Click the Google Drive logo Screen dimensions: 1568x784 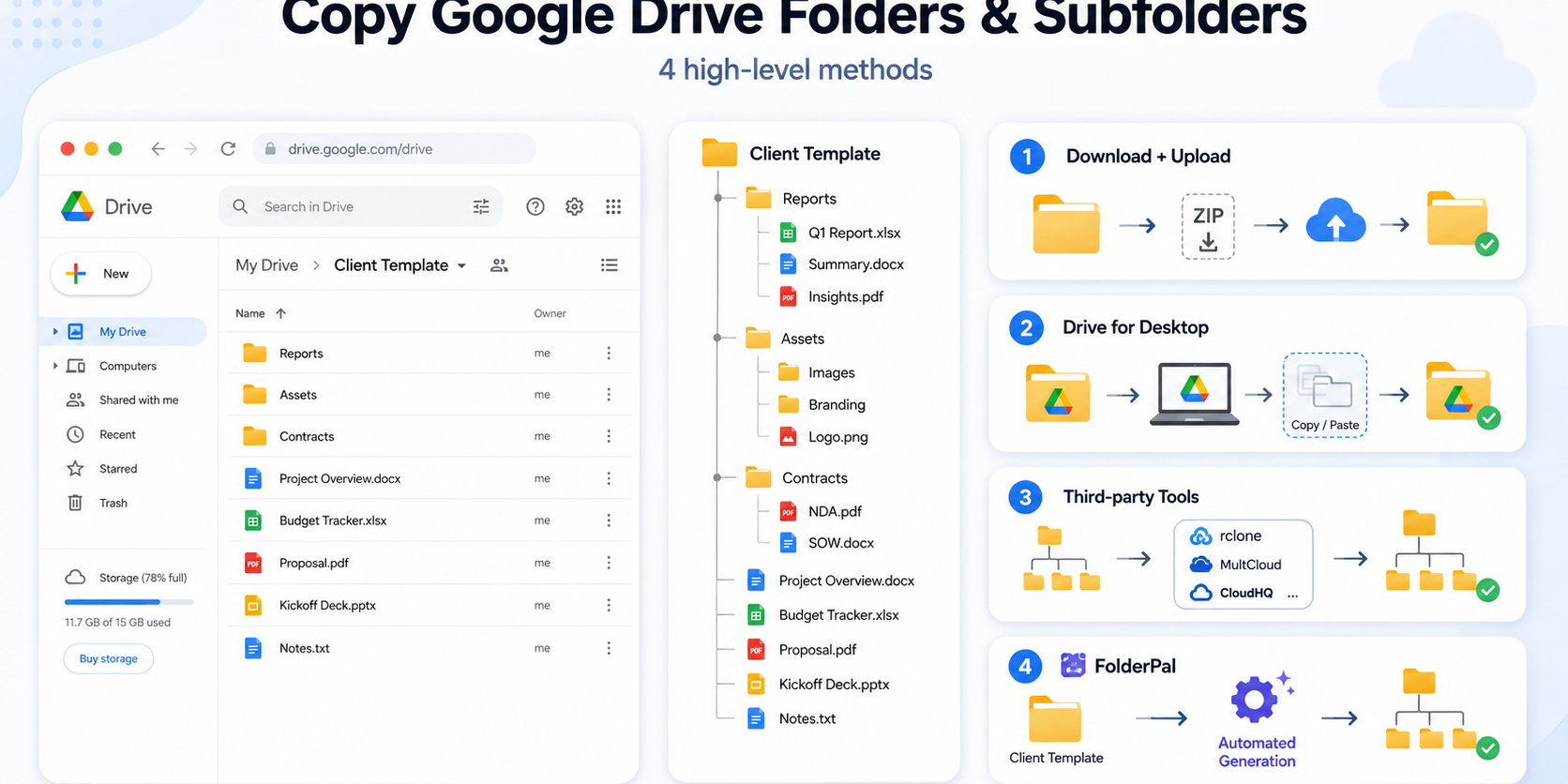(x=77, y=206)
